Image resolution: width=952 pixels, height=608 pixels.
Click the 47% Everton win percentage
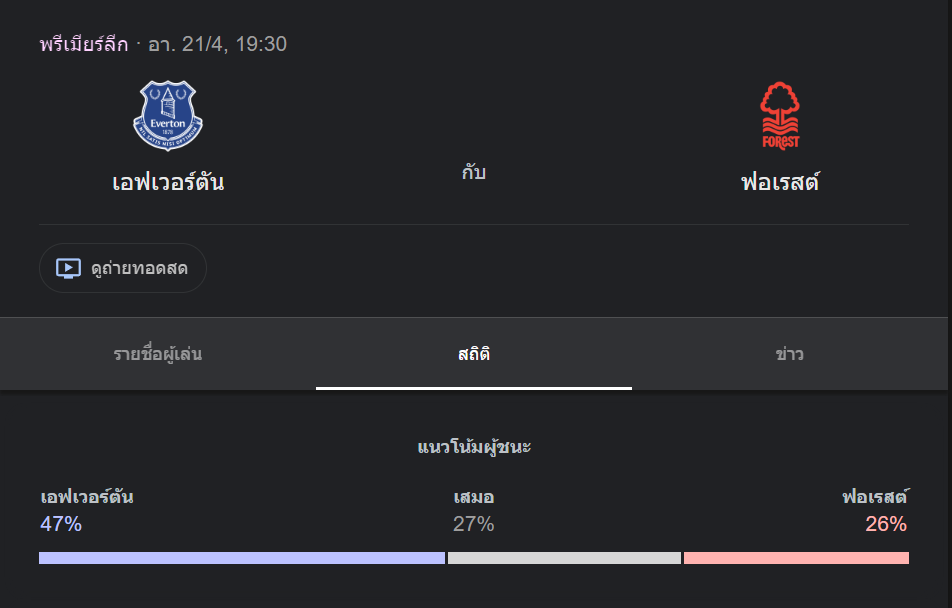tap(61, 524)
